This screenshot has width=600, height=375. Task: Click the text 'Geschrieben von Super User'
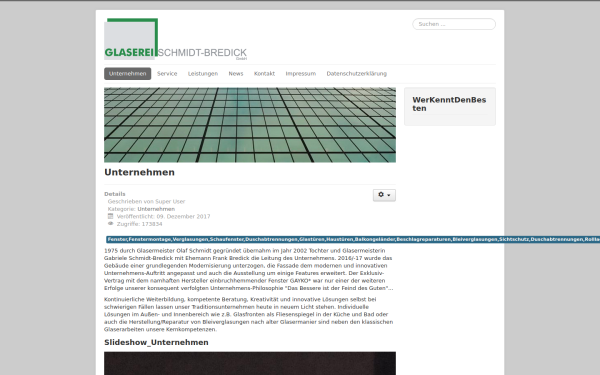click(146, 202)
